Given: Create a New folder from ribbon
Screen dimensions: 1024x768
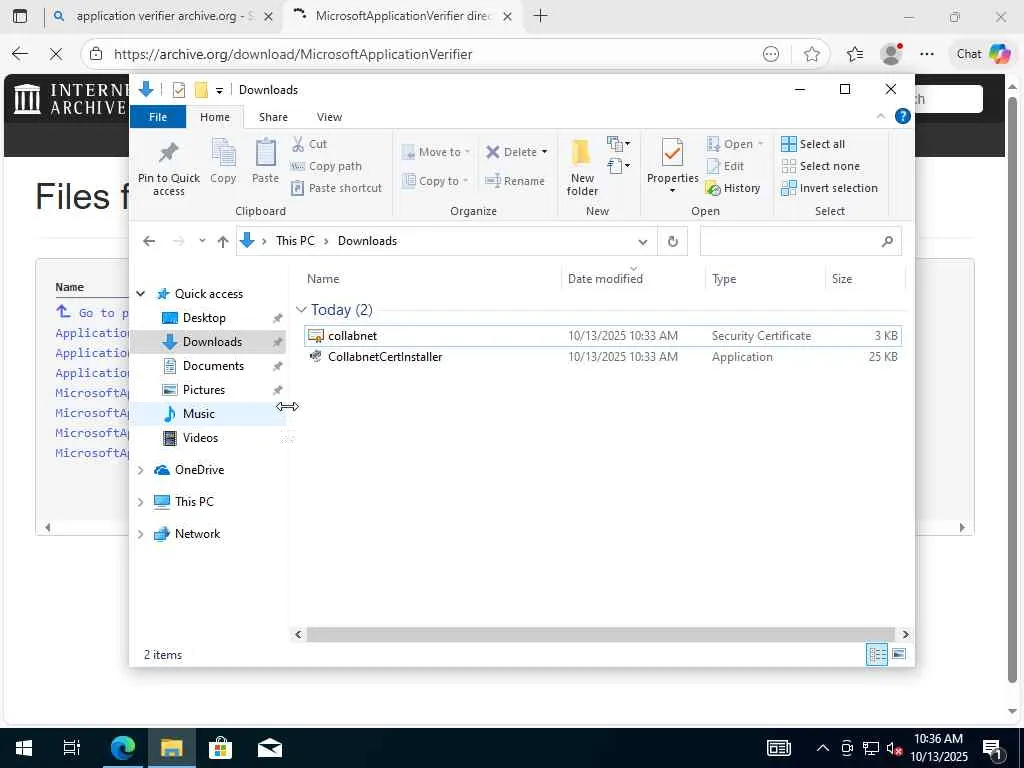Looking at the screenshot, I should pos(582,167).
